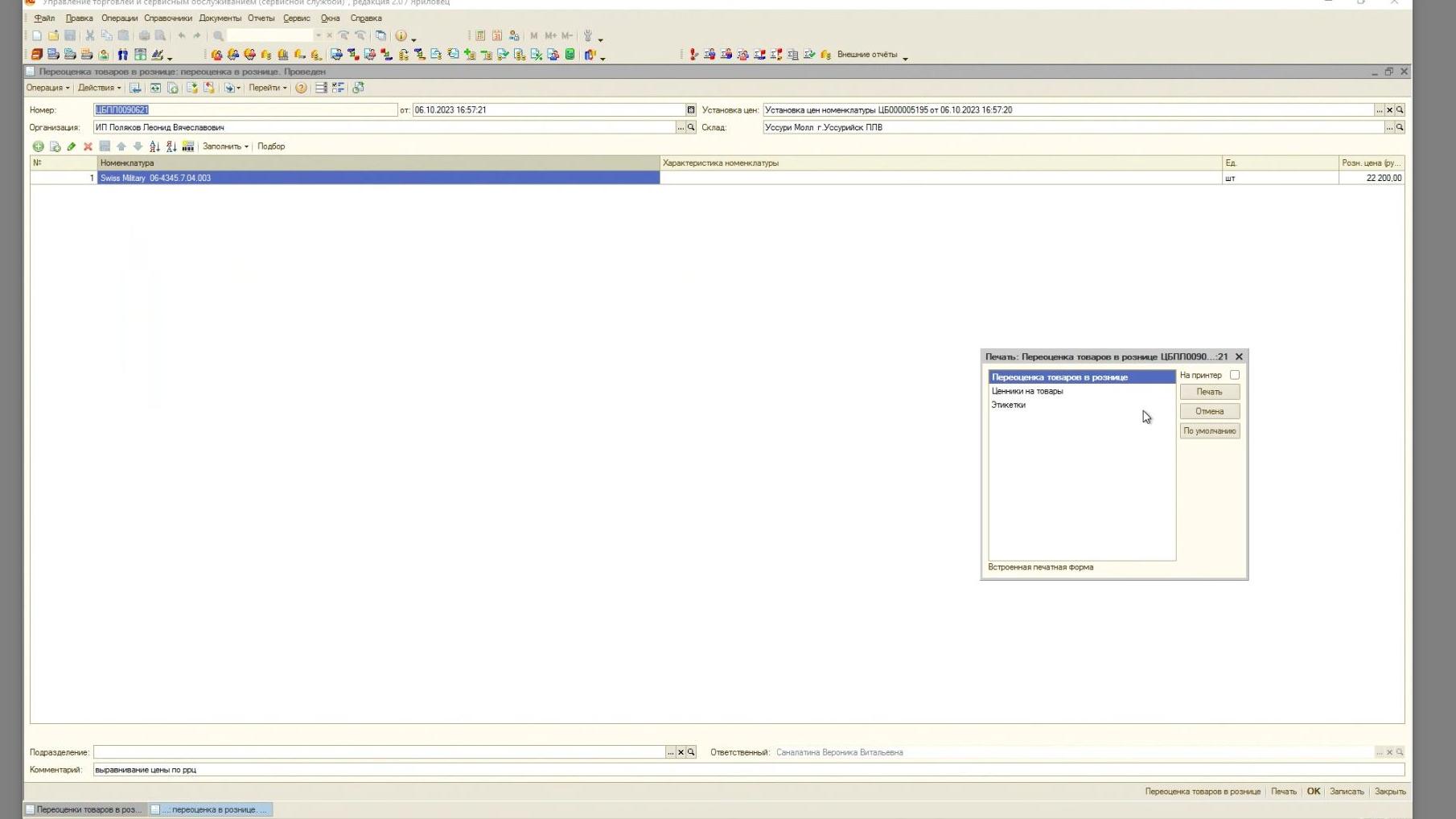This screenshot has width=1456, height=819.
Task: Click the M+ memory add button
Action: pyautogui.click(x=550, y=35)
